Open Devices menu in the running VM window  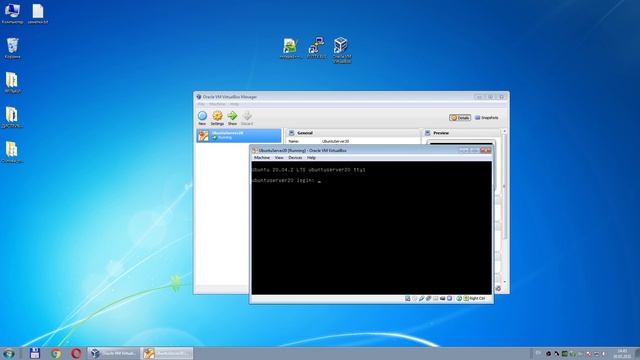pyautogui.click(x=295, y=158)
